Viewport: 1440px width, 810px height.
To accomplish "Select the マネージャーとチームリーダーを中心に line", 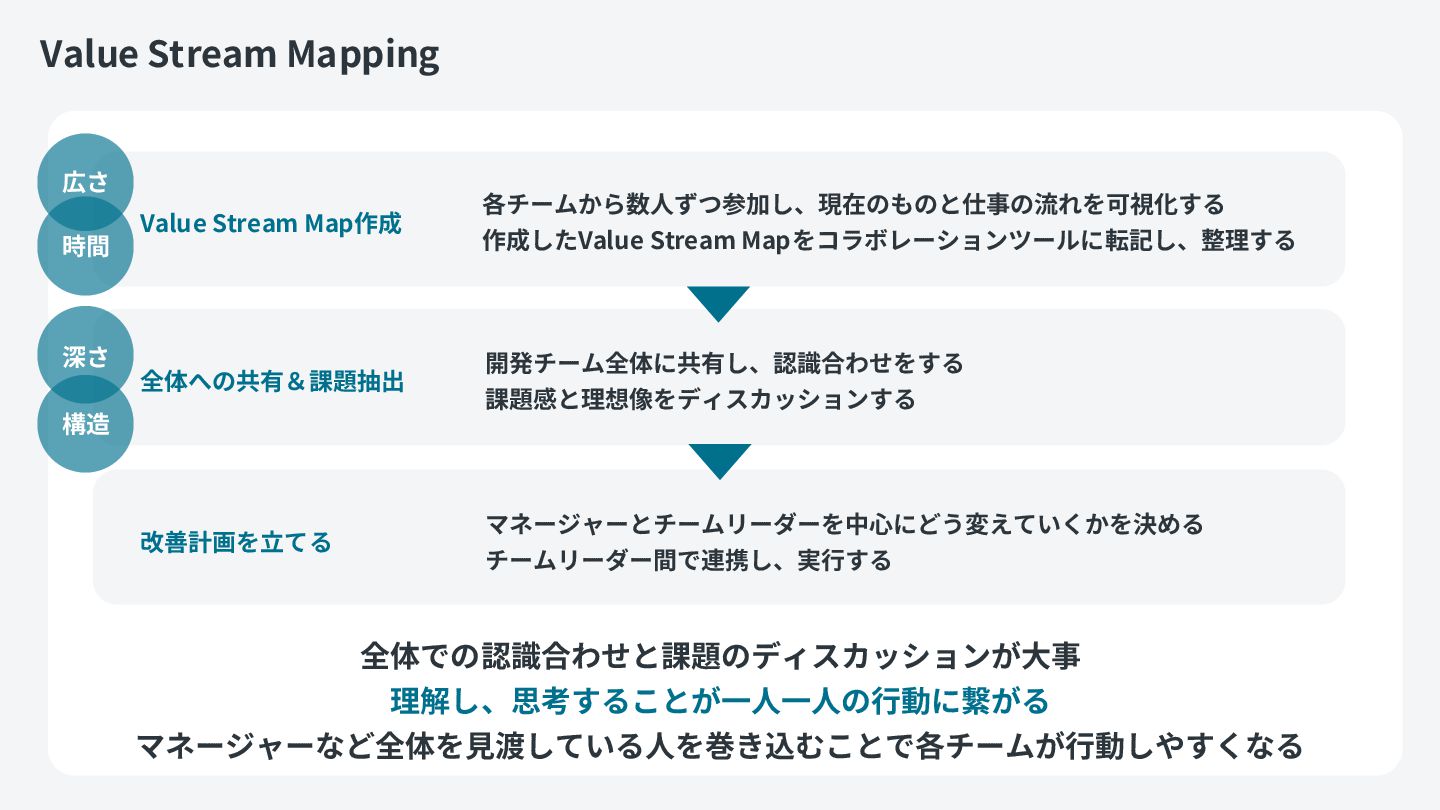I will [844, 523].
